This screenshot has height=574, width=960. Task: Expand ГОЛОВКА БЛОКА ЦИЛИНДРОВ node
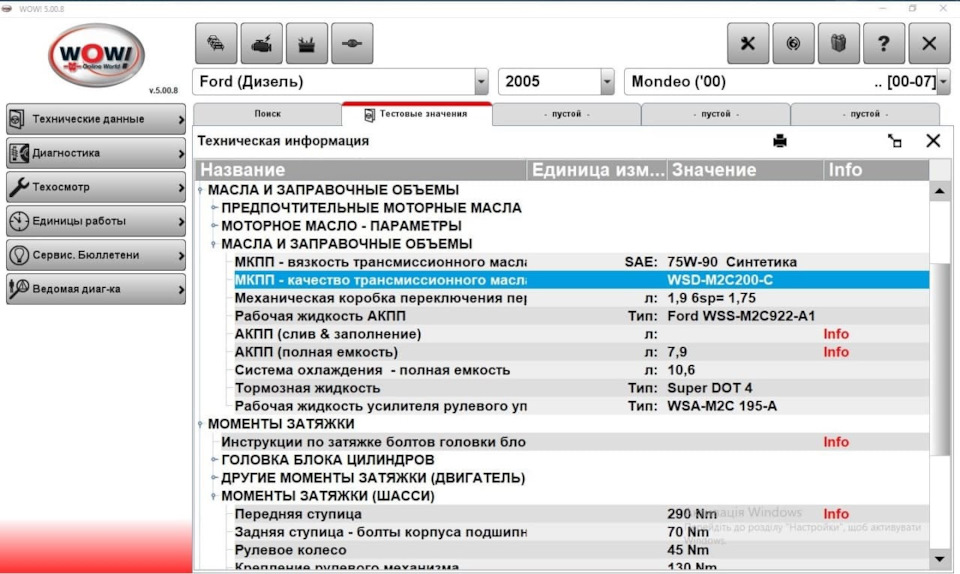click(x=214, y=460)
